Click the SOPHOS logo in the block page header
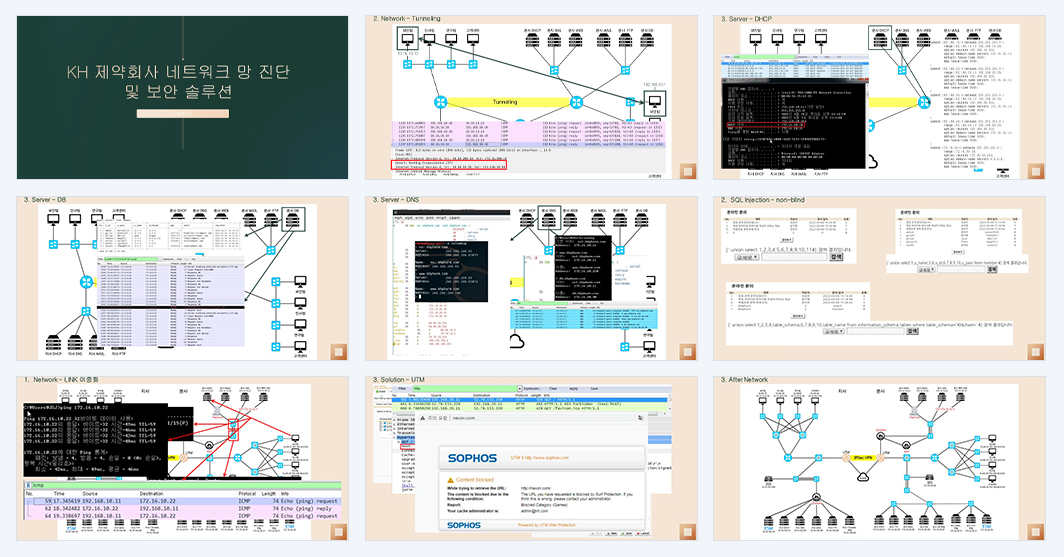 (472, 458)
